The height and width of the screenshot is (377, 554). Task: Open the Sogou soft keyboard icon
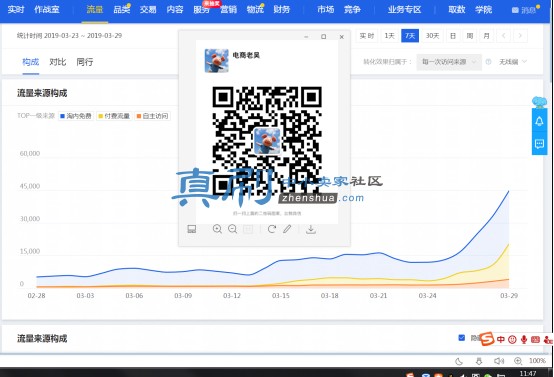tap(535, 340)
